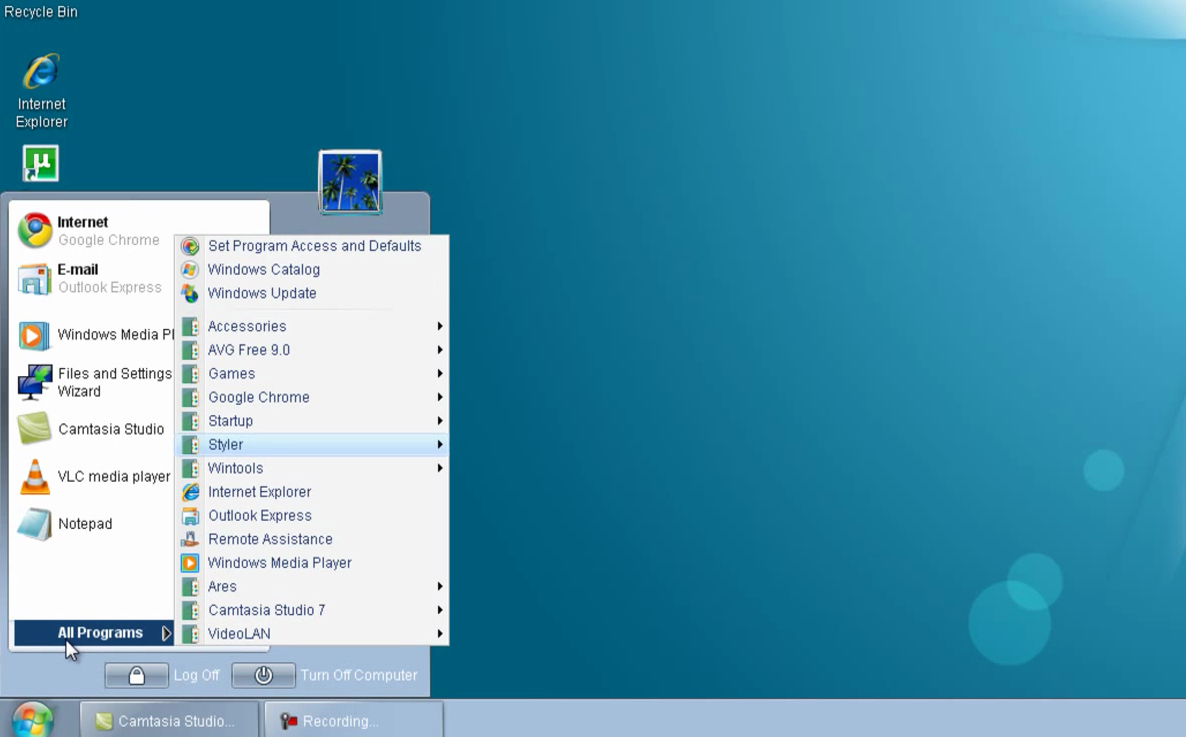This screenshot has height=737, width=1186.
Task: Click the Windows Update icon
Action: (190, 293)
